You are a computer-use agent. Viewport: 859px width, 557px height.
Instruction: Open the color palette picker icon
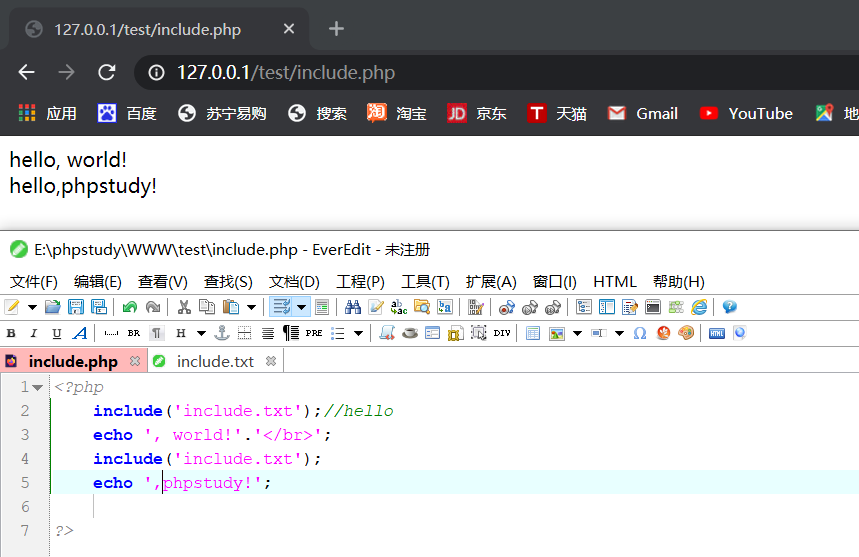[686, 333]
